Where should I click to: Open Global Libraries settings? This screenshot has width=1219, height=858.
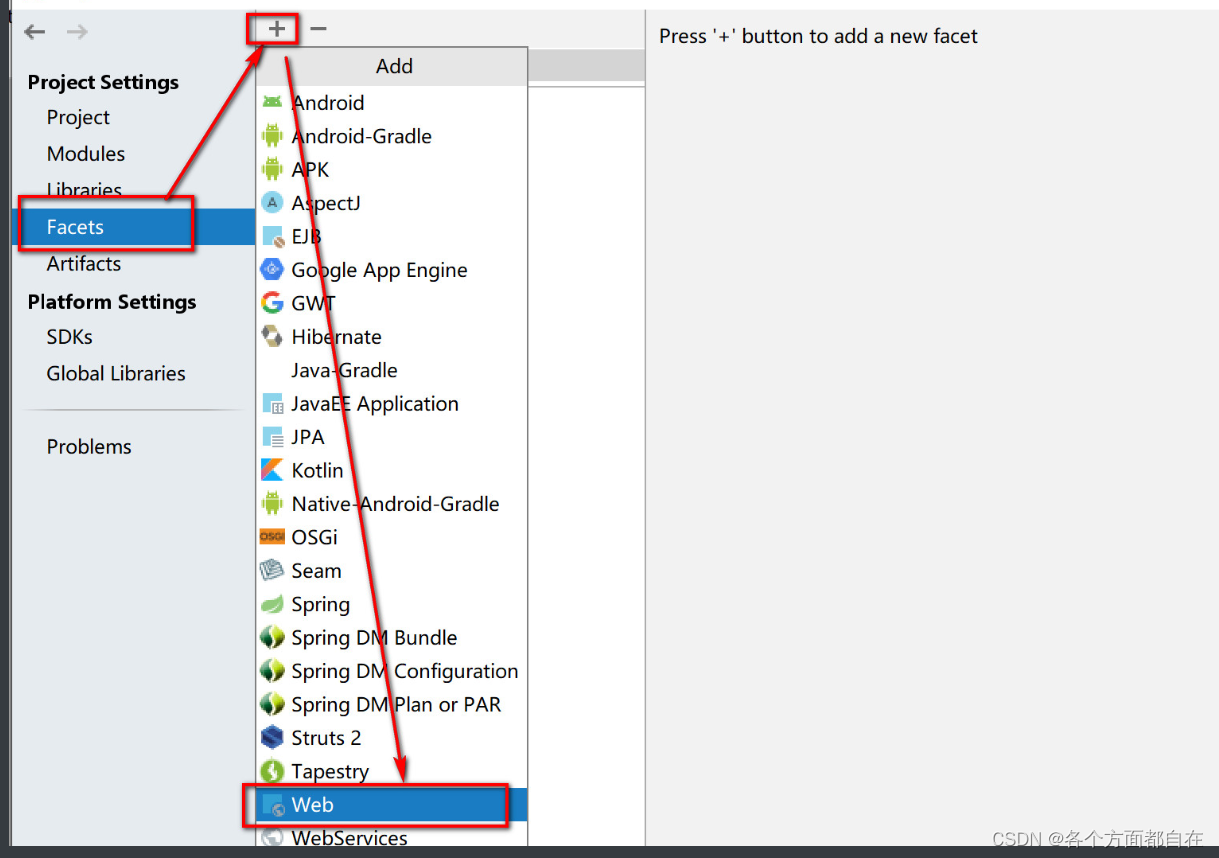(x=116, y=374)
